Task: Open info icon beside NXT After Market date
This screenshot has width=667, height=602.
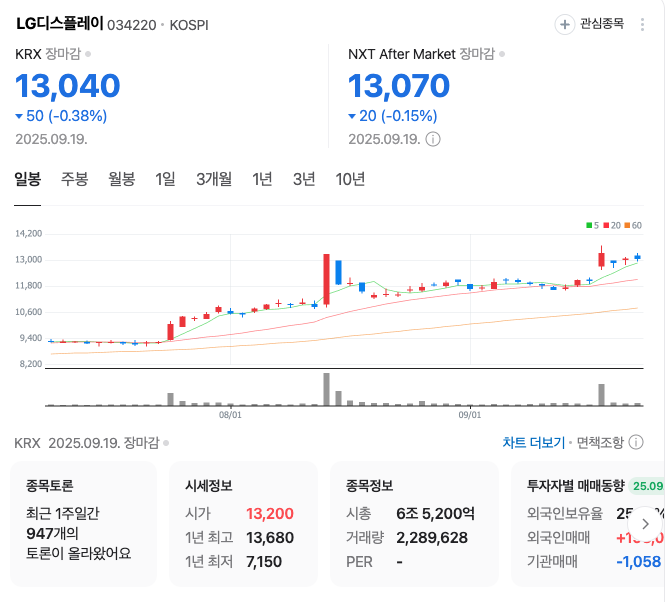Action: (433, 139)
